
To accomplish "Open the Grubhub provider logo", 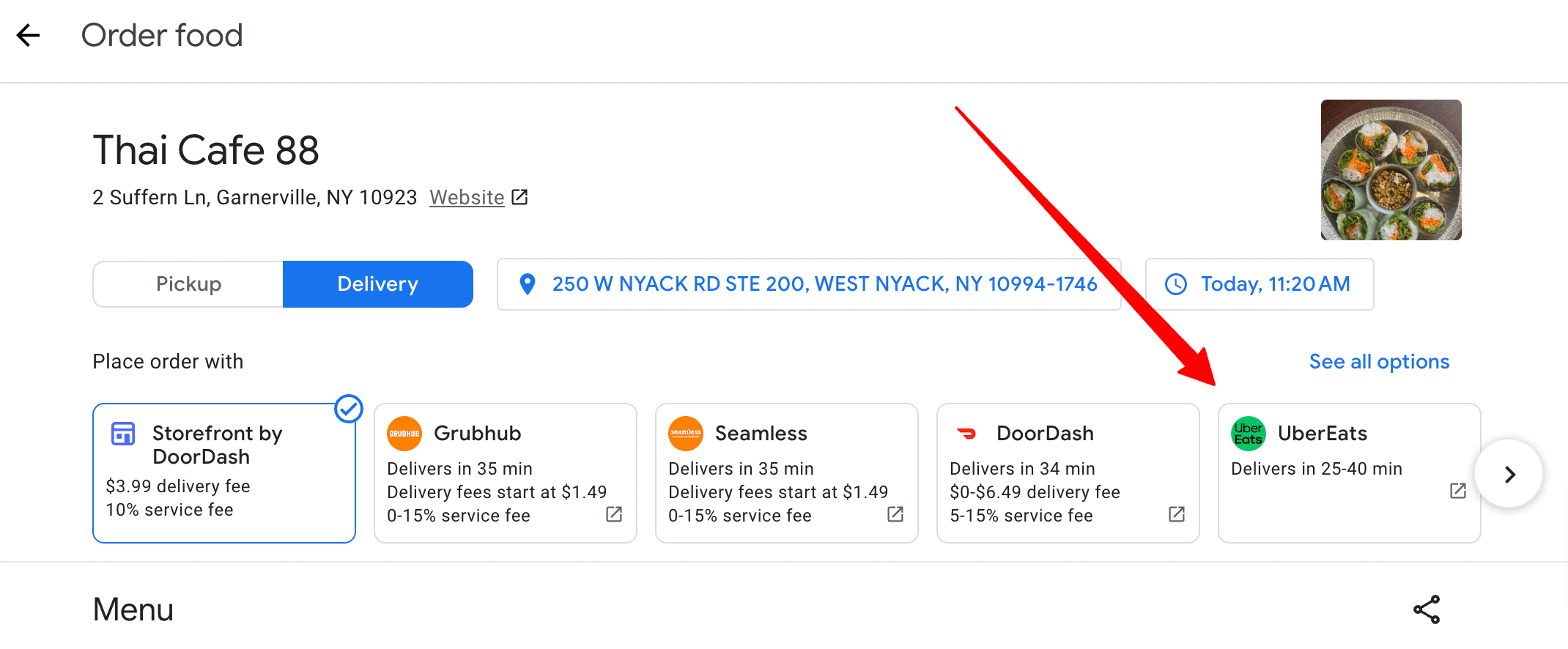I will click(404, 433).
